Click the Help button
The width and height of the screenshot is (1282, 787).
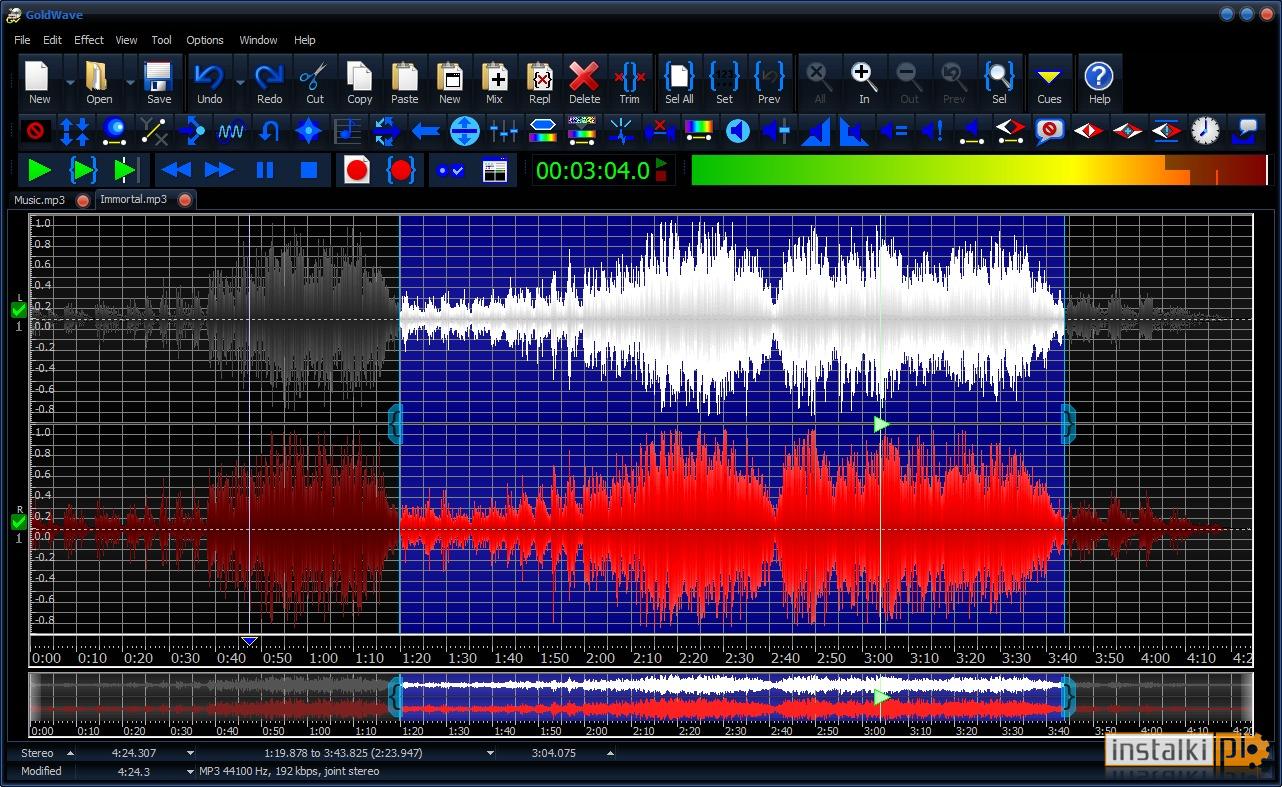coord(1099,82)
